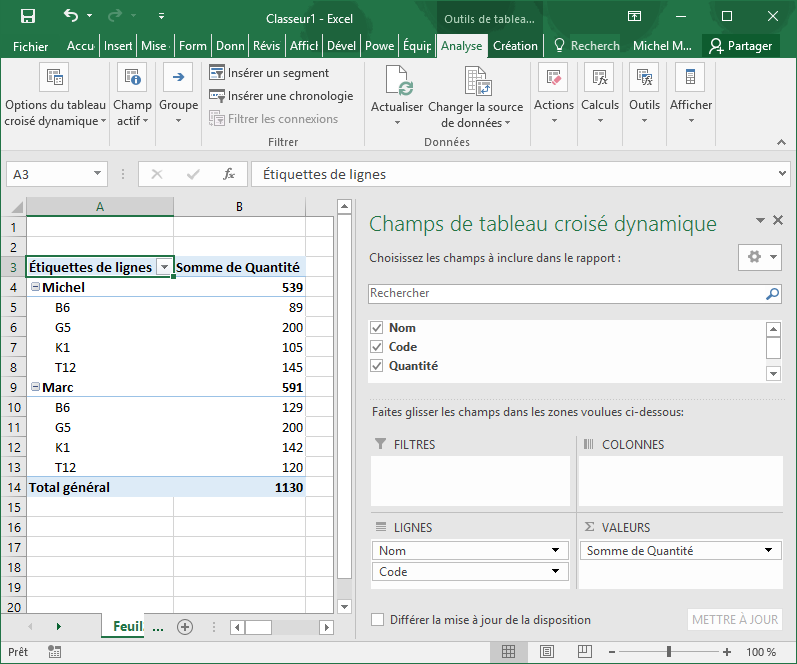
Task: Open Étiquettes de lignes filter dropdown
Action: pos(163,268)
